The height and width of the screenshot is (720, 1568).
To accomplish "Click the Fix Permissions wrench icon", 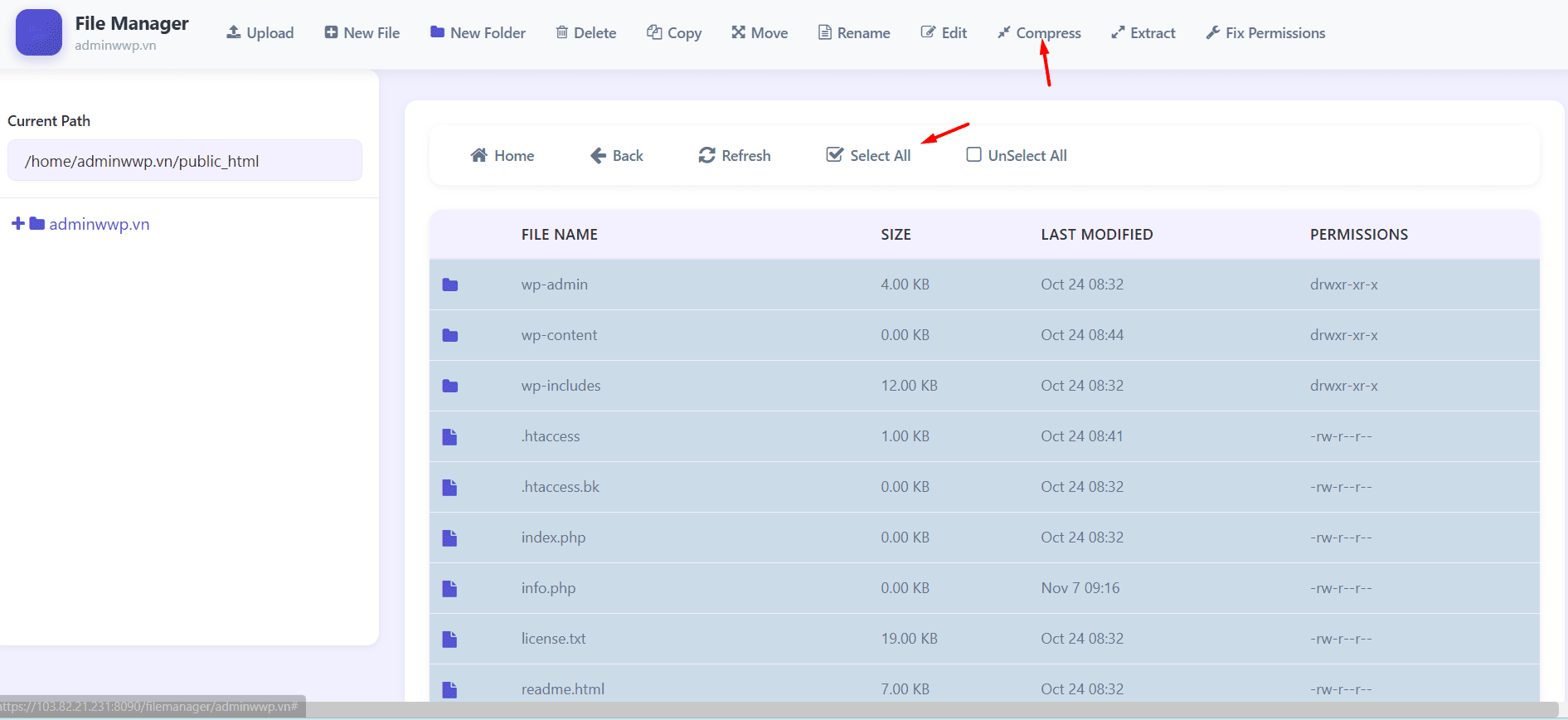I will [1213, 32].
